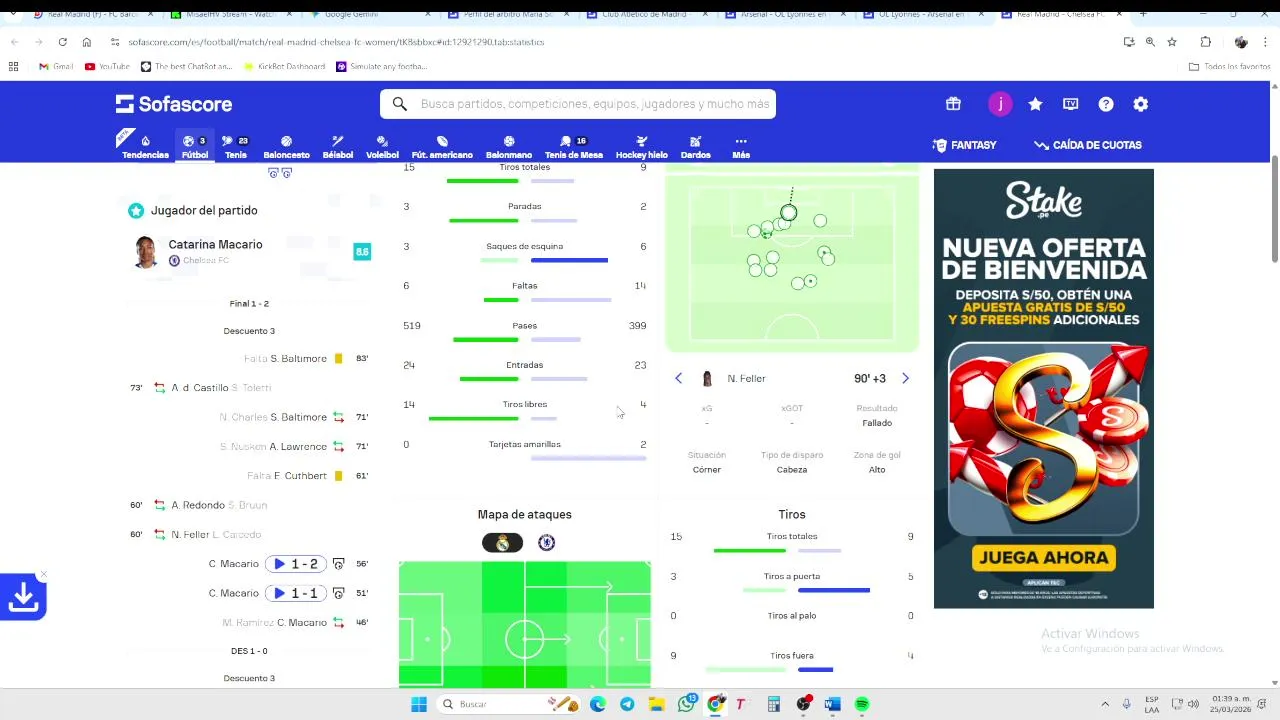Select Dardos sport category

click(696, 147)
